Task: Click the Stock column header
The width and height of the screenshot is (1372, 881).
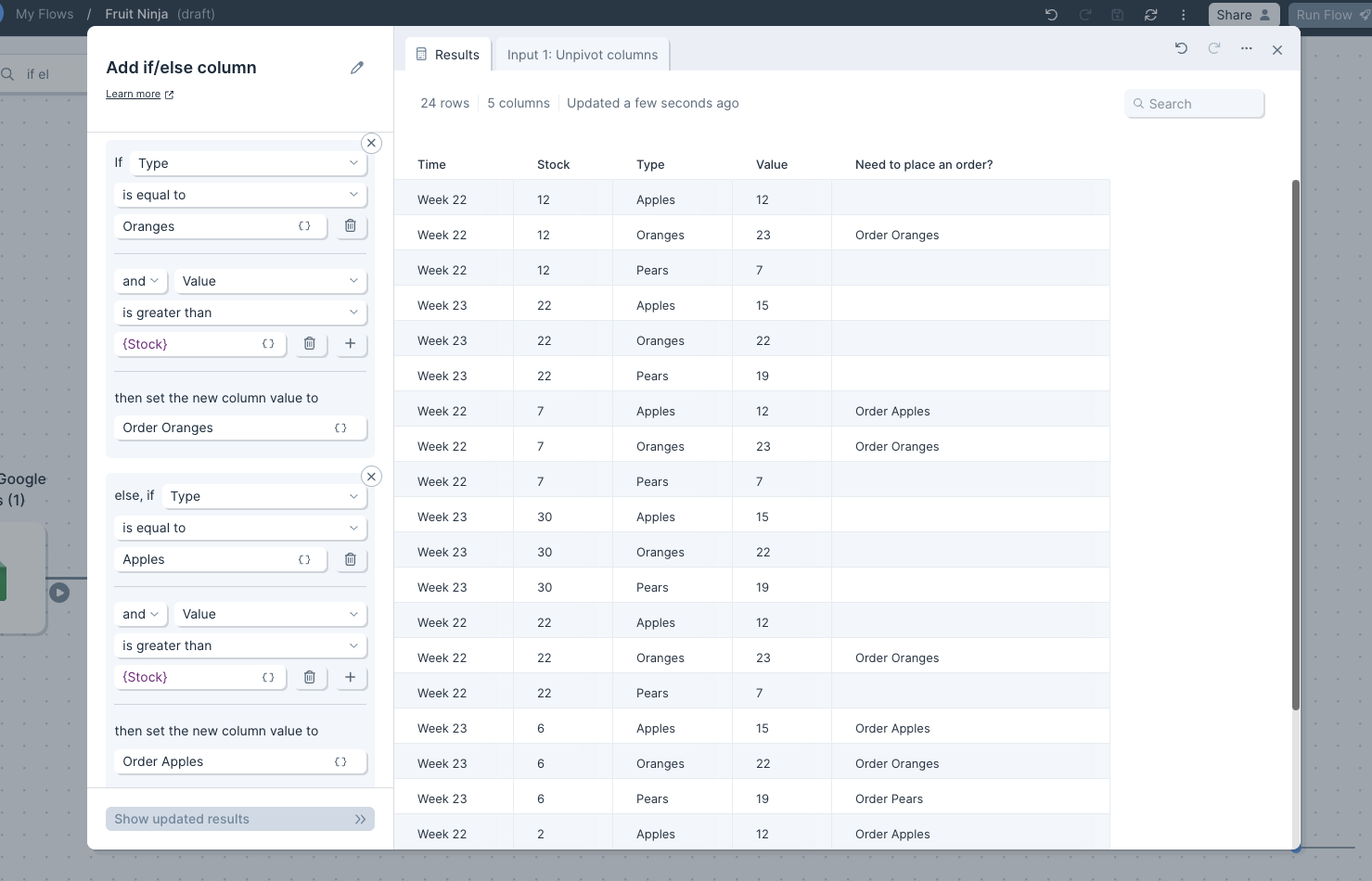Action: click(x=553, y=164)
